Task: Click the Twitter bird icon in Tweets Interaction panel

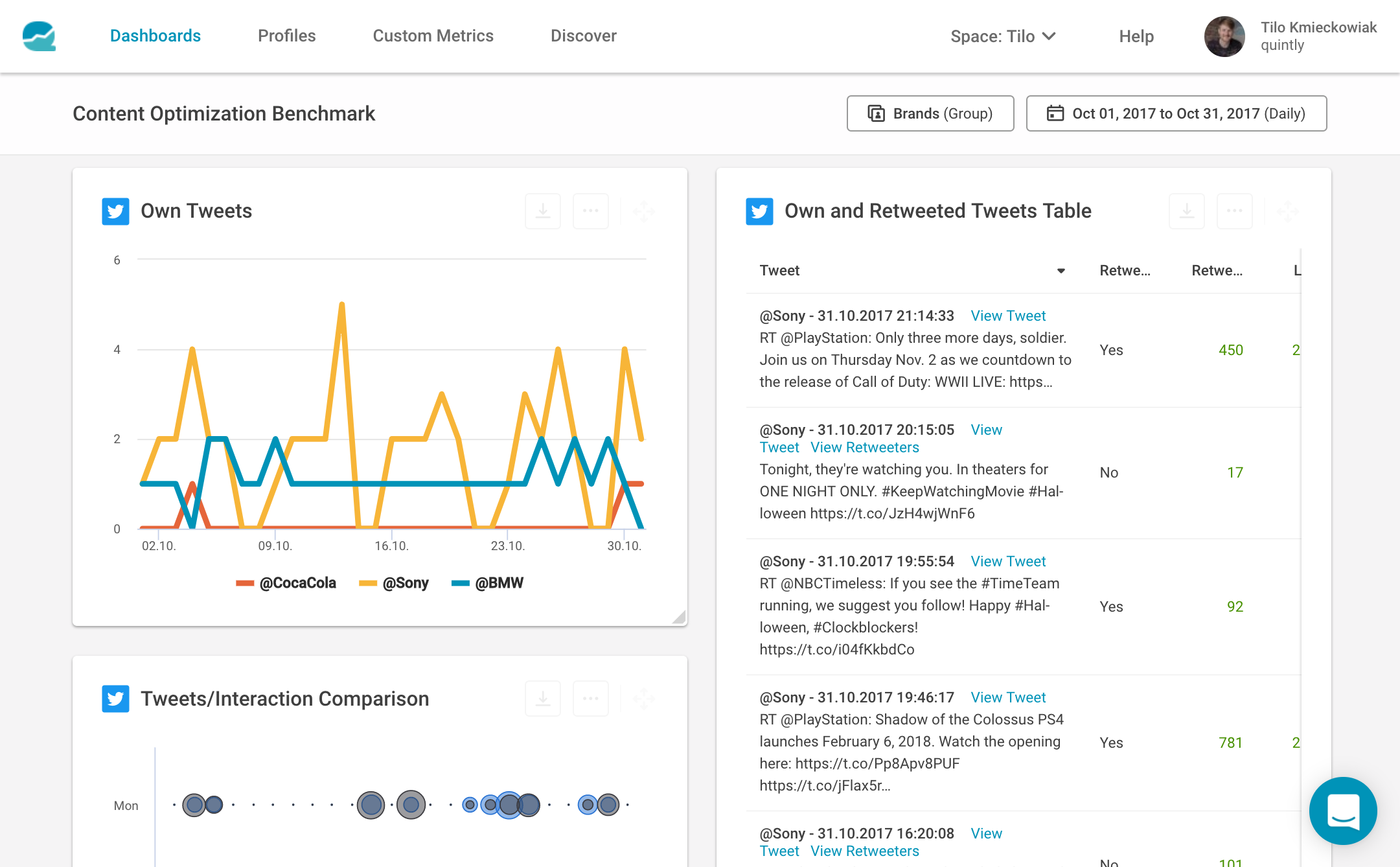Action: click(114, 698)
